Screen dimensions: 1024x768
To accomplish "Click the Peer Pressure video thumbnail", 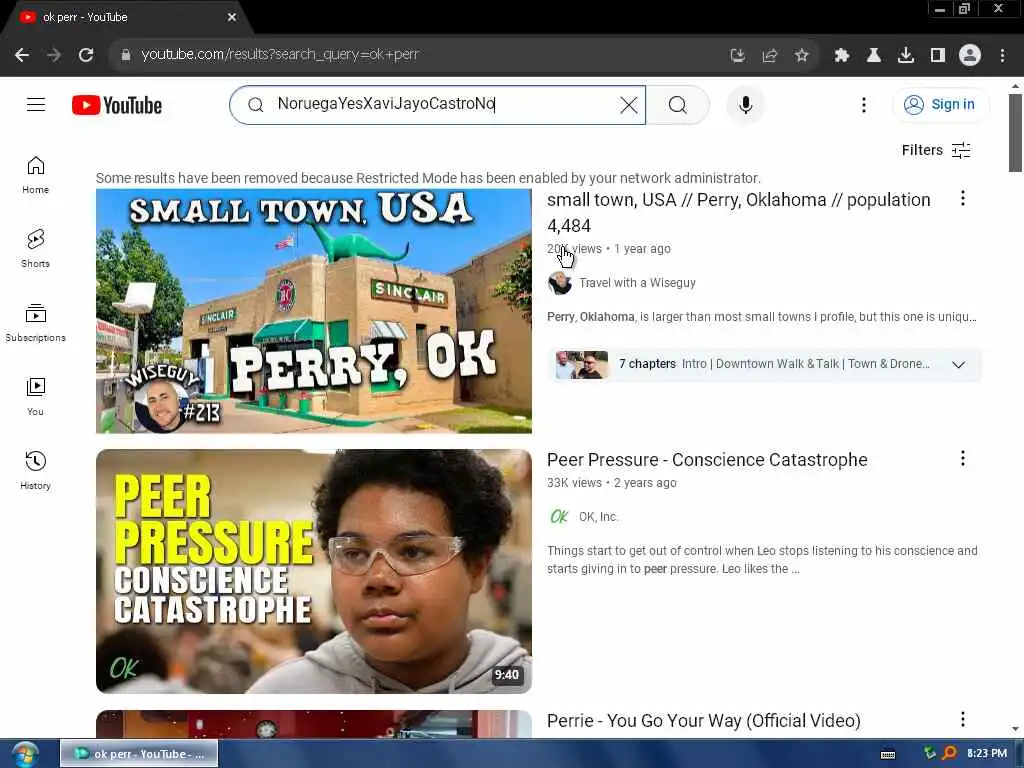I will tap(313, 571).
